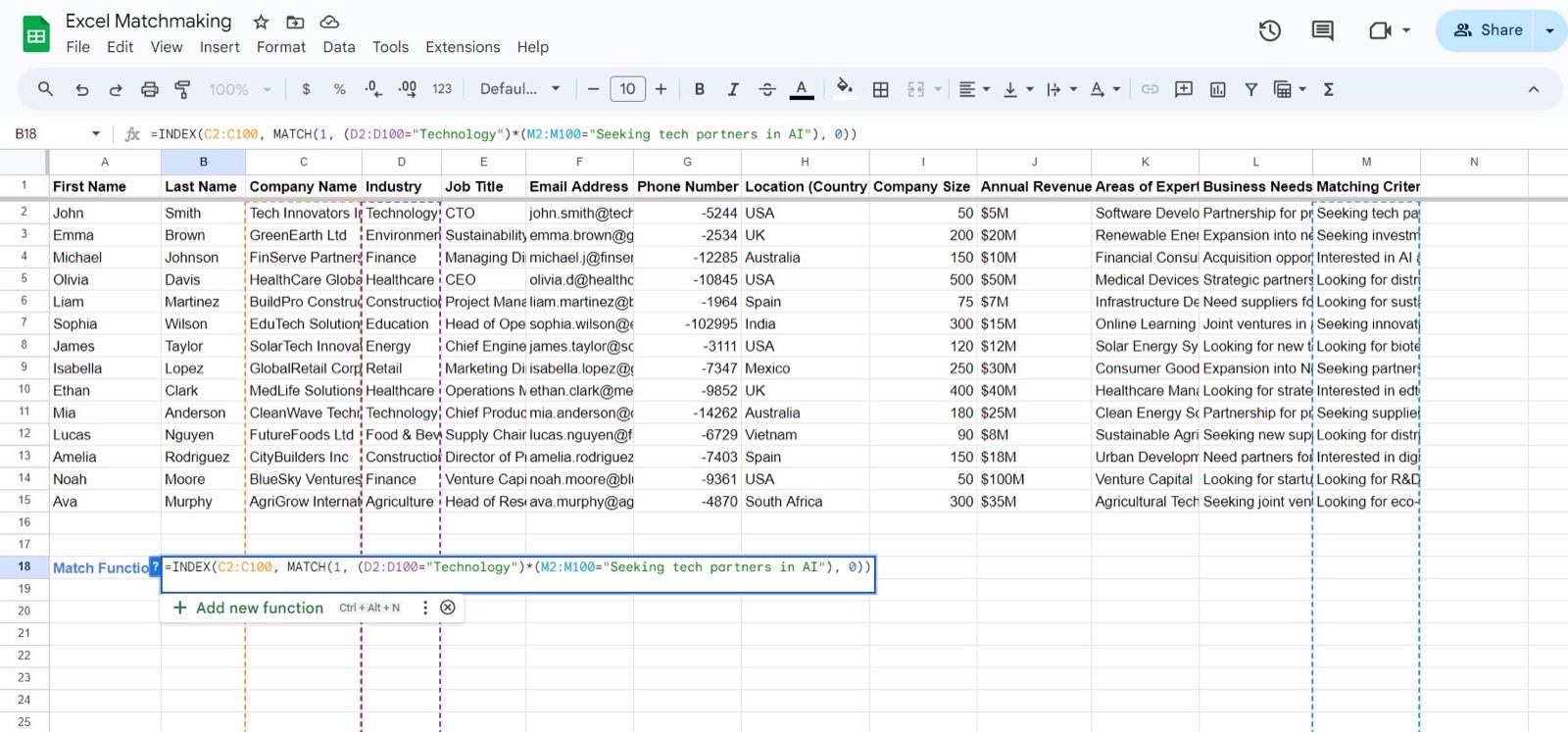The height and width of the screenshot is (732, 1568).
Task: Open the Extensions menu
Action: pos(463,47)
